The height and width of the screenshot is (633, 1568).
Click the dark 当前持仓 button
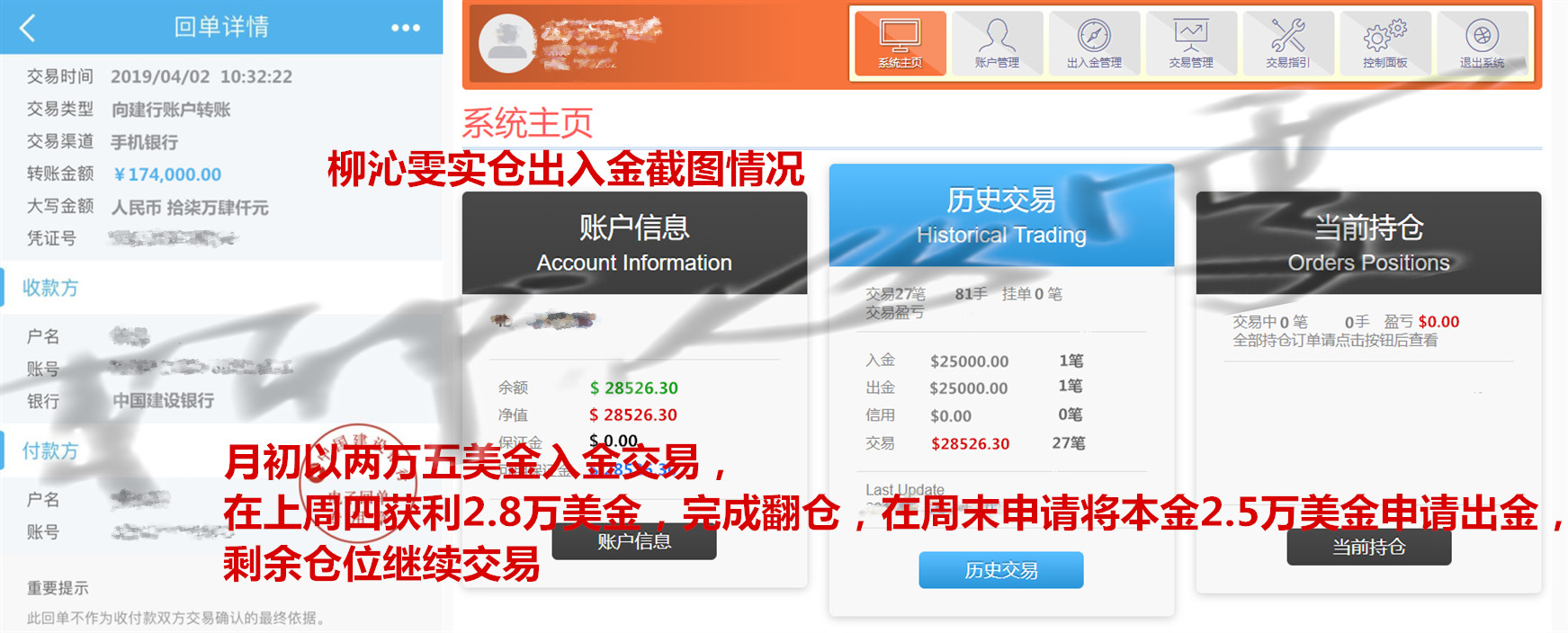tap(1368, 547)
